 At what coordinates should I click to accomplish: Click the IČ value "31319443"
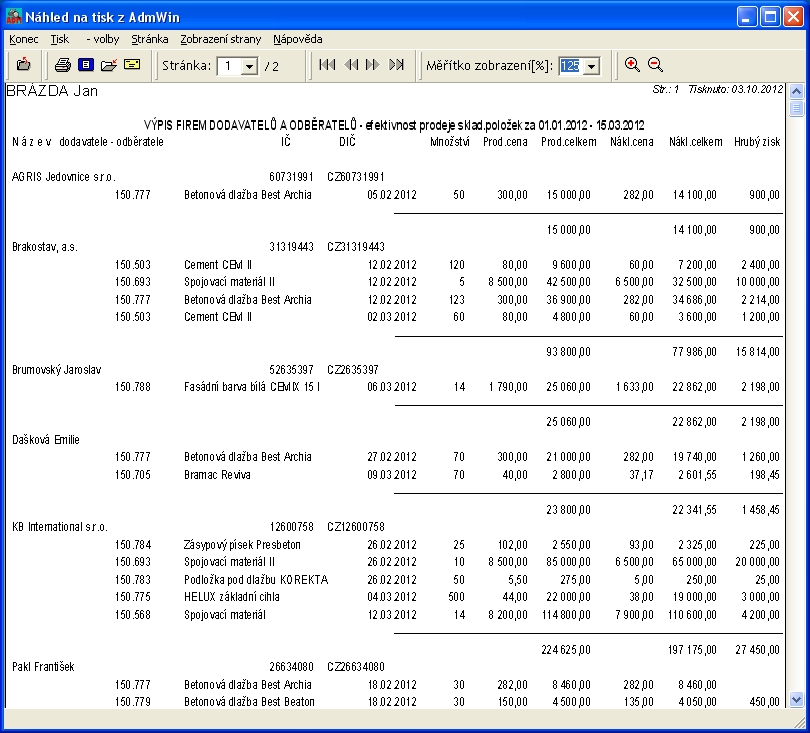point(291,247)
